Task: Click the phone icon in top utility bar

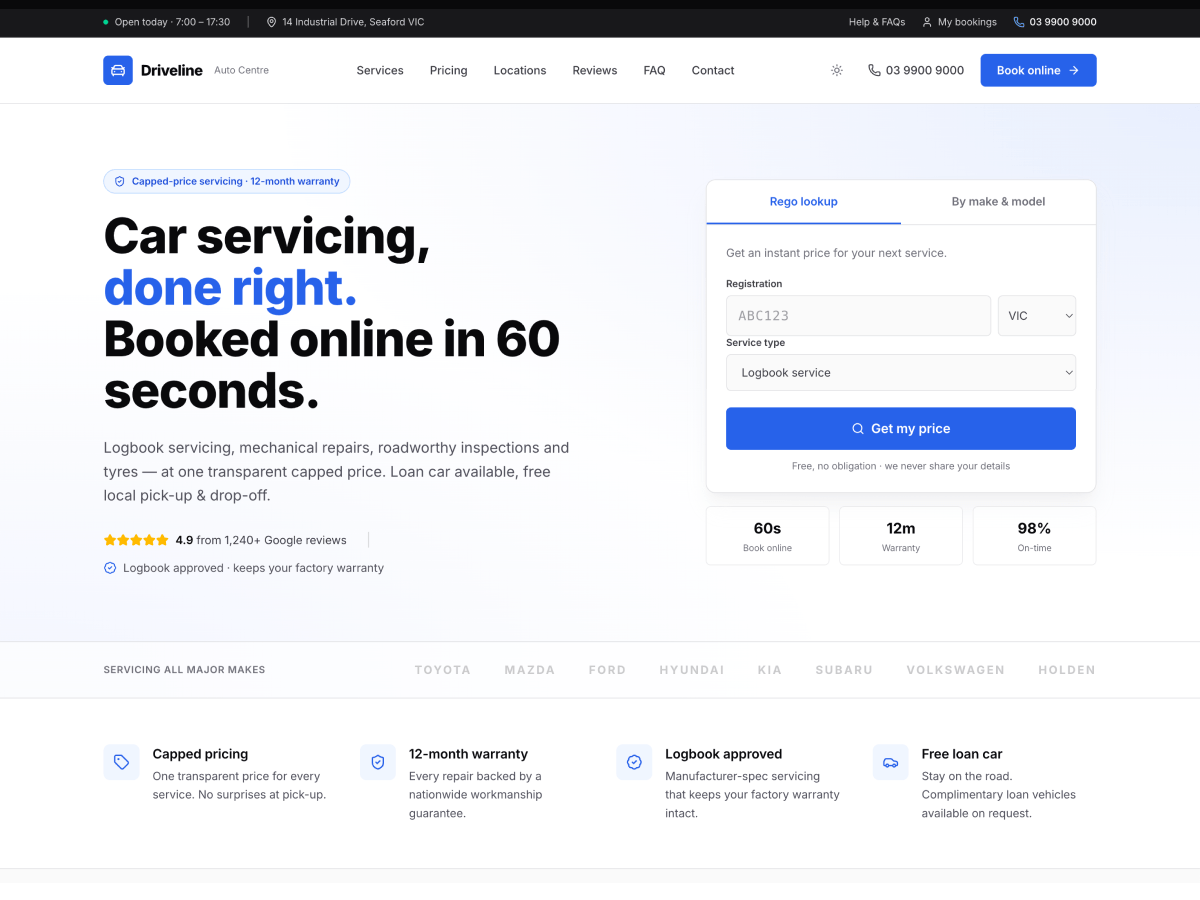Action: tap(1019, 22)
